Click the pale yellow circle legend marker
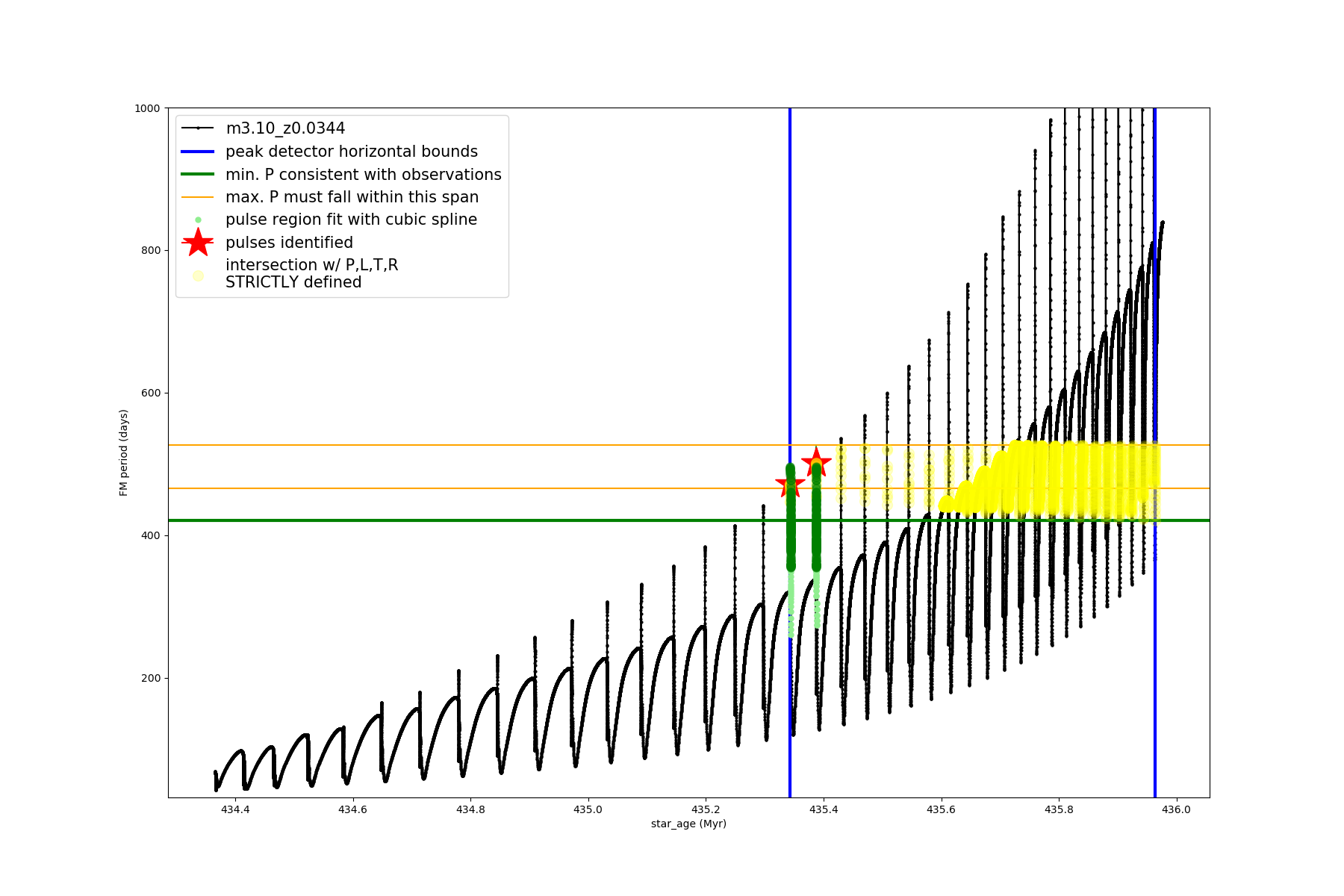The height and width of the screenshot is (896, 1344). pos(198,276)
